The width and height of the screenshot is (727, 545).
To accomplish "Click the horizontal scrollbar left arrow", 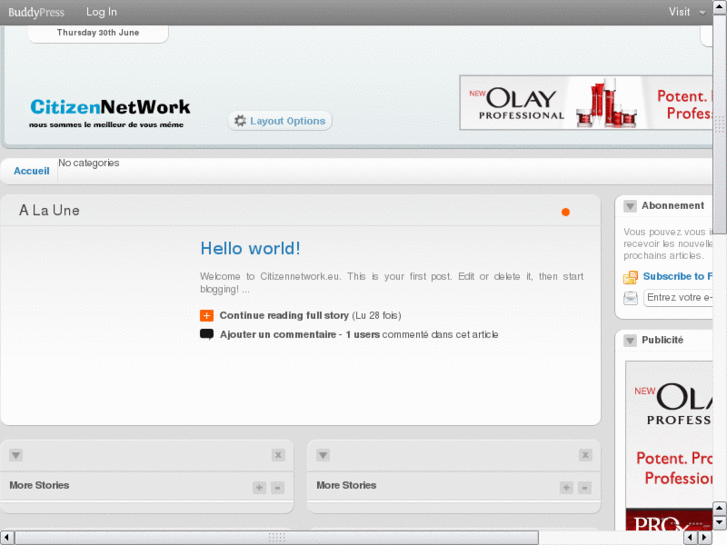I will click(x=7, y=538).
